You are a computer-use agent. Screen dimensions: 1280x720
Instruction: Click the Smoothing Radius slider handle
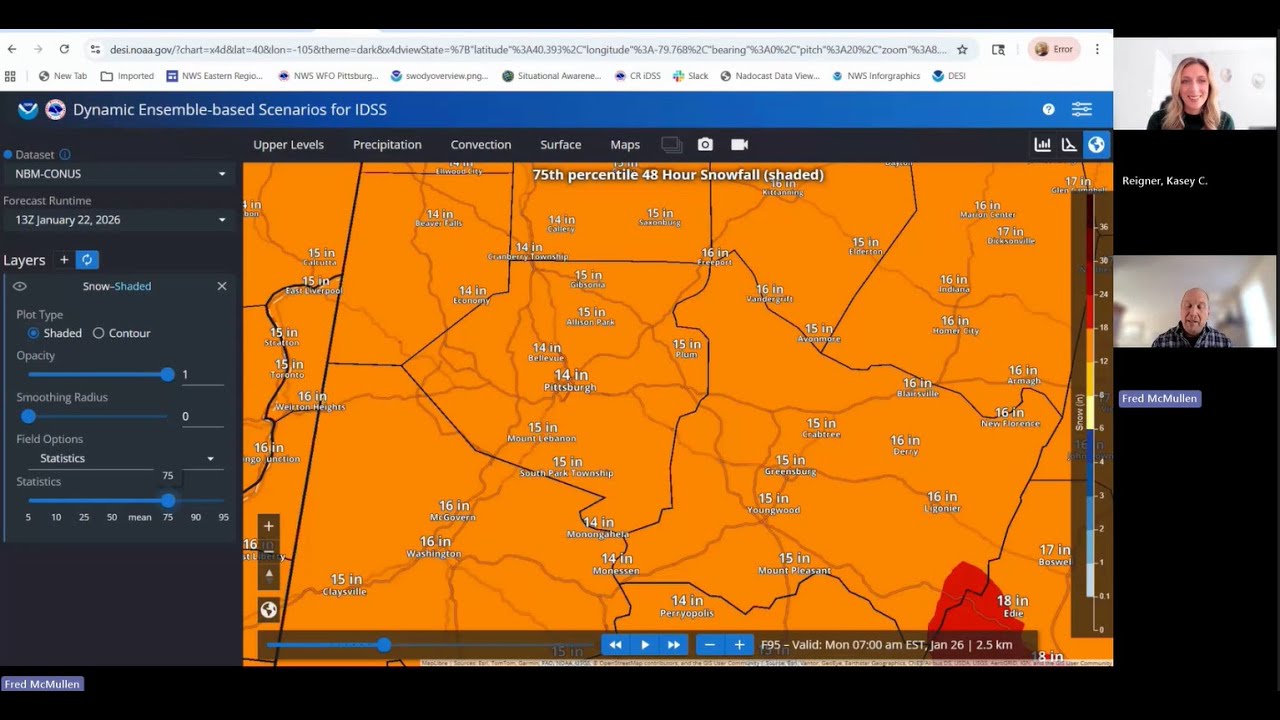point(28,416)
